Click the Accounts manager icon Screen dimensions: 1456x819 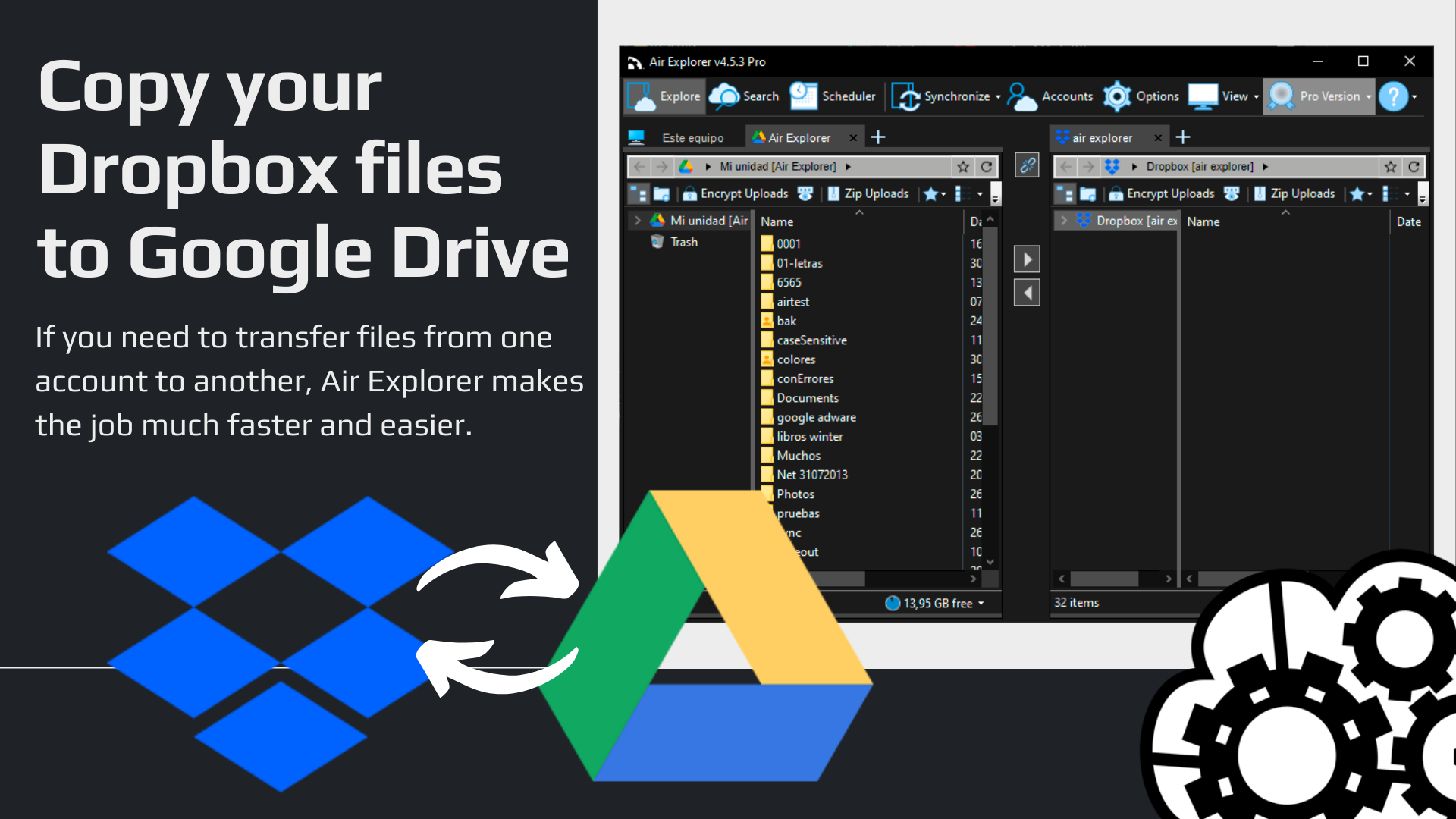(x=1020, y=95)
